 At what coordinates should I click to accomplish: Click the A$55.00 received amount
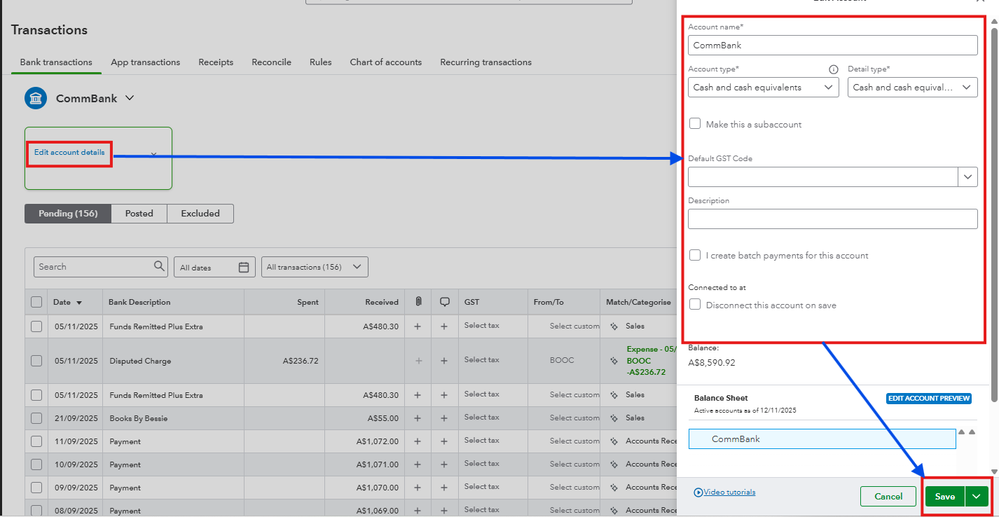[x=383, y=418]
